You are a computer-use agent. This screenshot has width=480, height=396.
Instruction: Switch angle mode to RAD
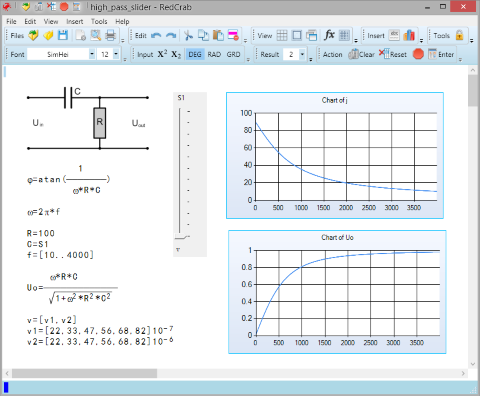click(214, 54)
